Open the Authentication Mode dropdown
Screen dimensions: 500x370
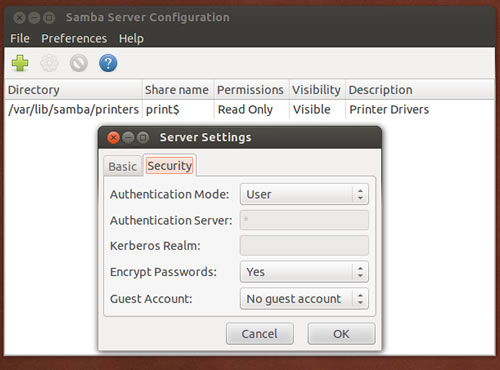[304, 194]
